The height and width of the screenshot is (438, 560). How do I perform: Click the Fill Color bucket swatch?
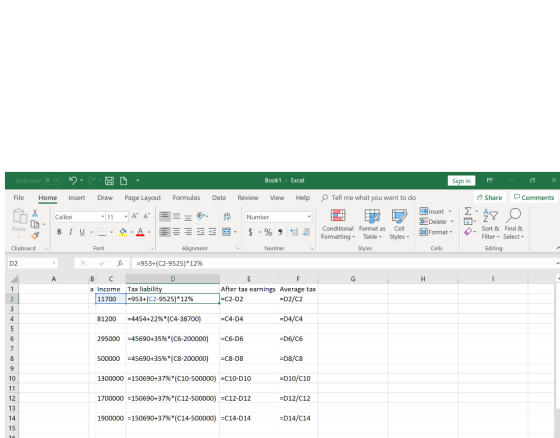point(123,232)
